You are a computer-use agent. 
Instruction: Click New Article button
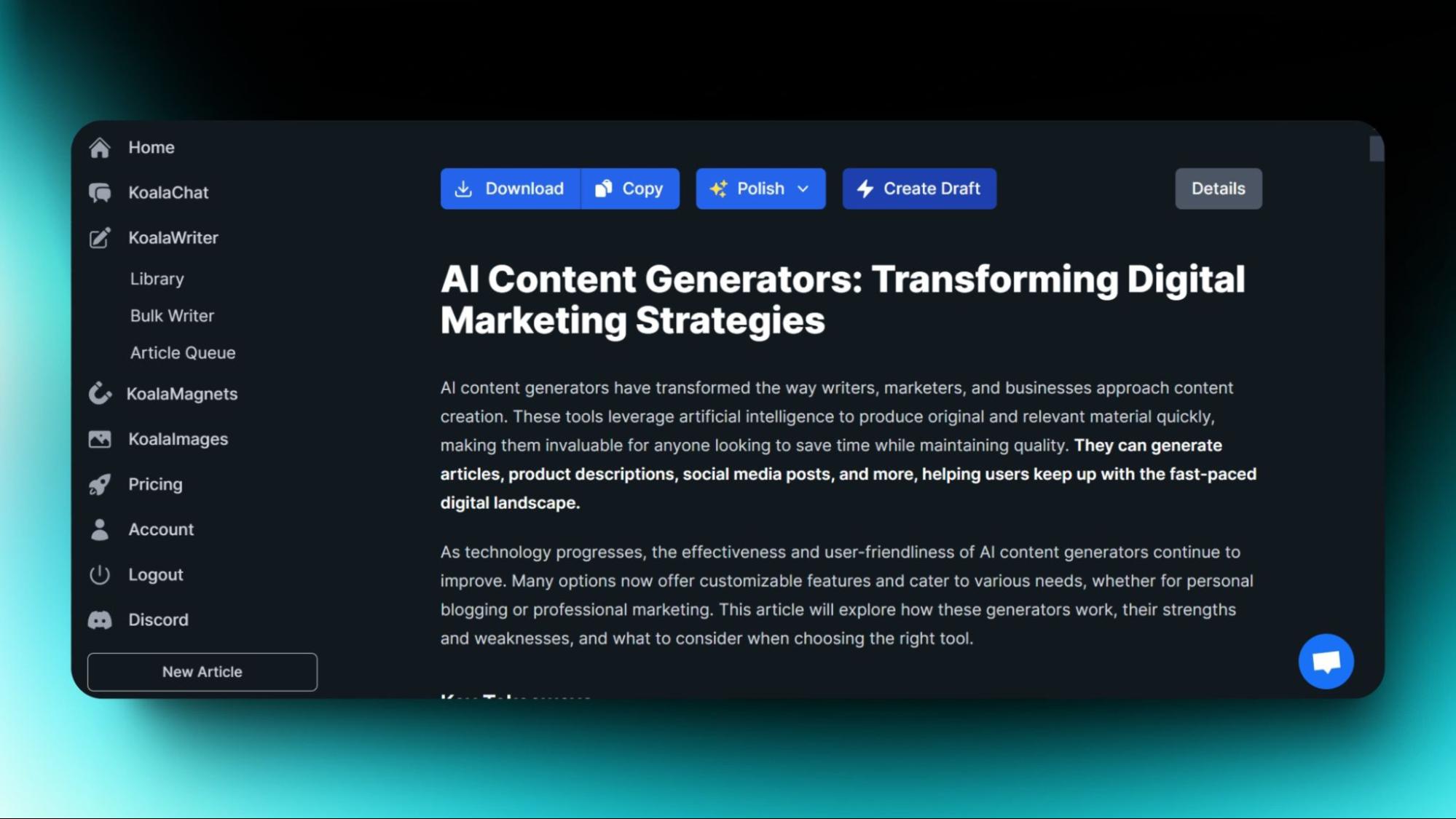(201, 671)
